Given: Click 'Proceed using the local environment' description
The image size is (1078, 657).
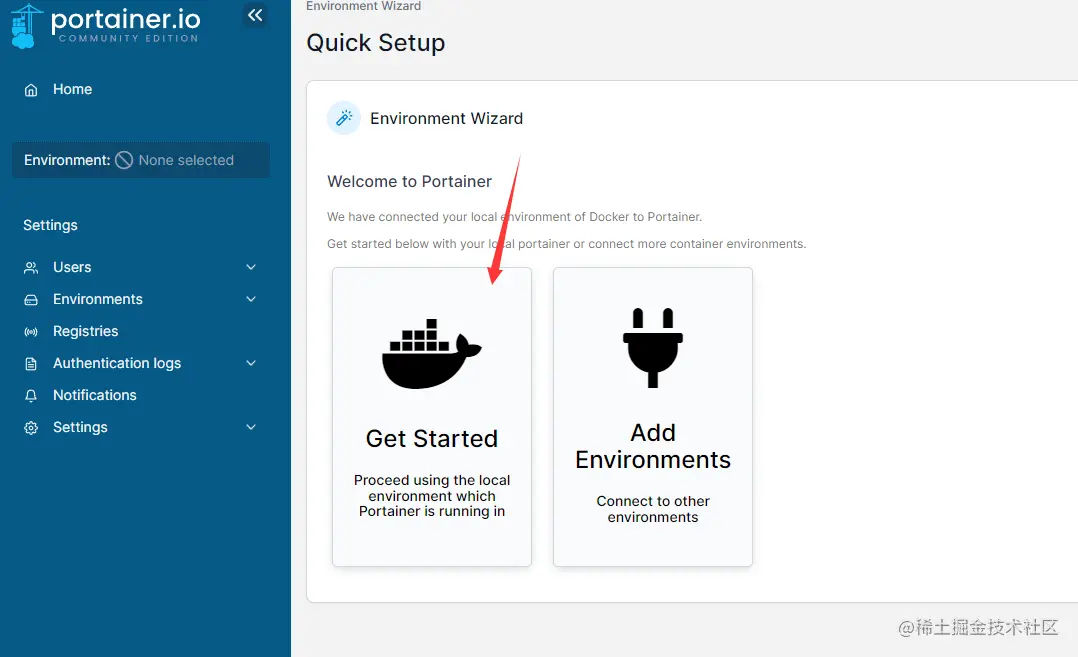Looking at the screenshot, I should tap(432, 495).
